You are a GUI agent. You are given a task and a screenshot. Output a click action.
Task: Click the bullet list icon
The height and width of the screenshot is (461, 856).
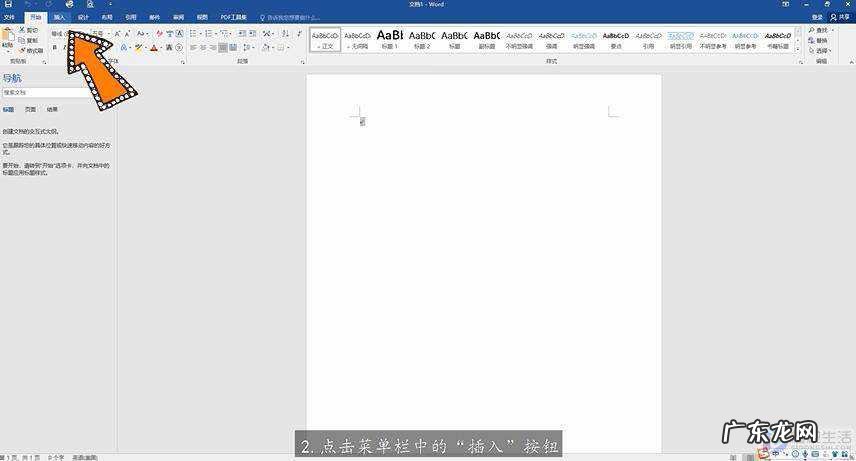(x=195, y=33)
